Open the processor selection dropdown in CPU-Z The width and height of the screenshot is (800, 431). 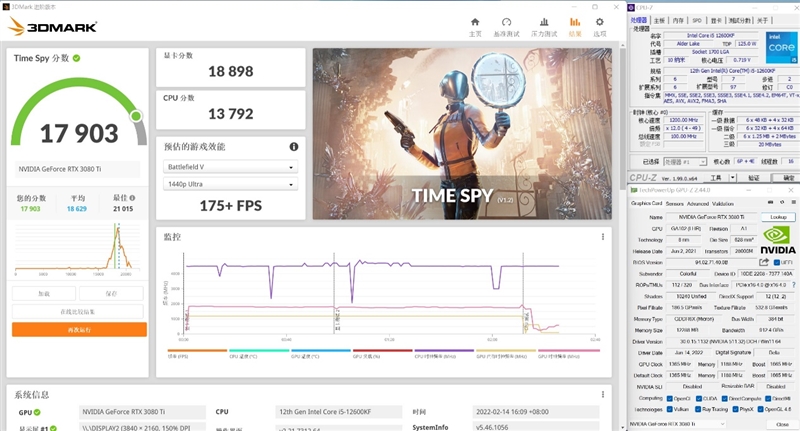pyautogui.click(x=685, y=162)
